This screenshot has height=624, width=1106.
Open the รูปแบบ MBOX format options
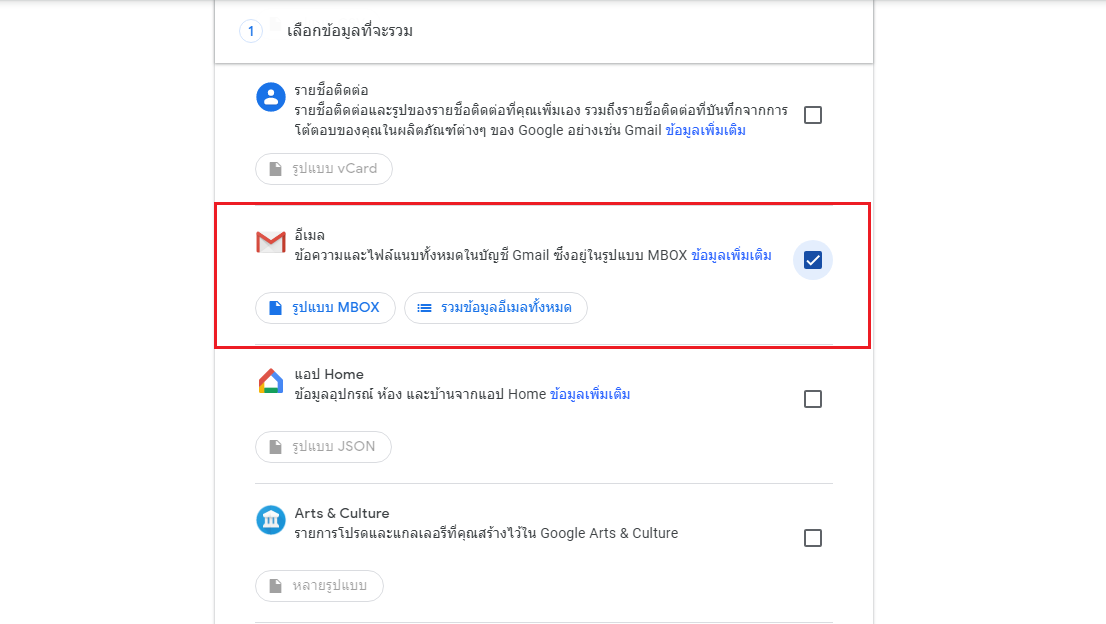[325, 308]
